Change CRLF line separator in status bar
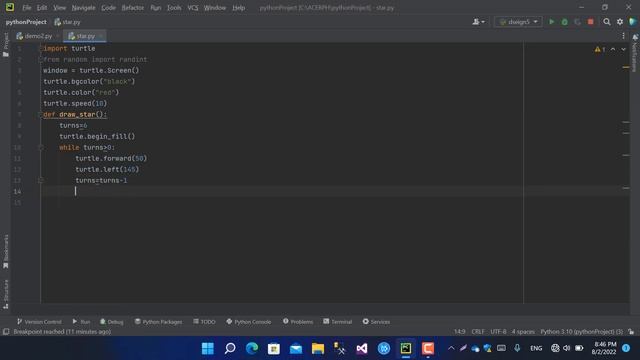This screenshot has height=360, width=640. tap(478, 331)
